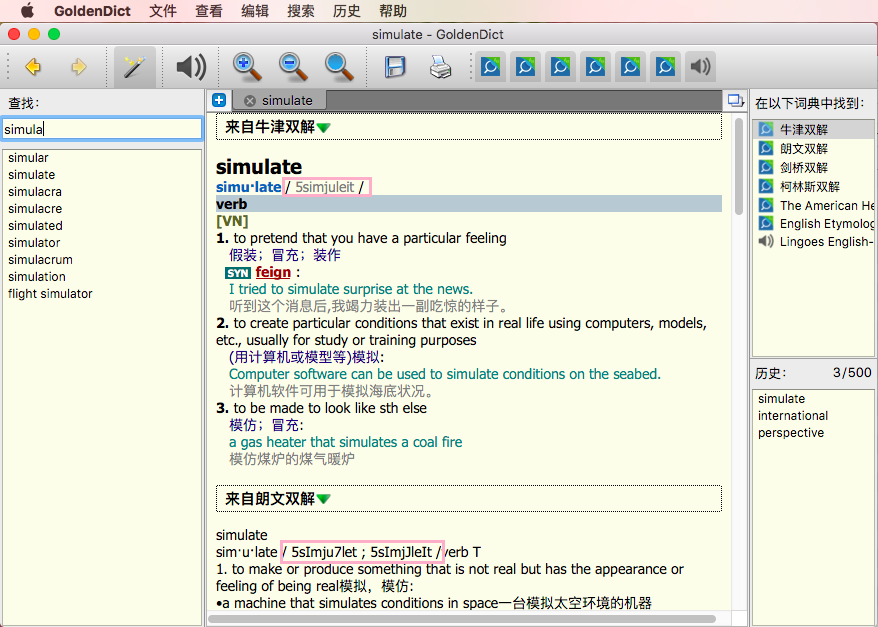Click the first dictionary icon in toolbar
Image resolution: width=878 pixels, height=627 pixels.
tap(491, 67)
